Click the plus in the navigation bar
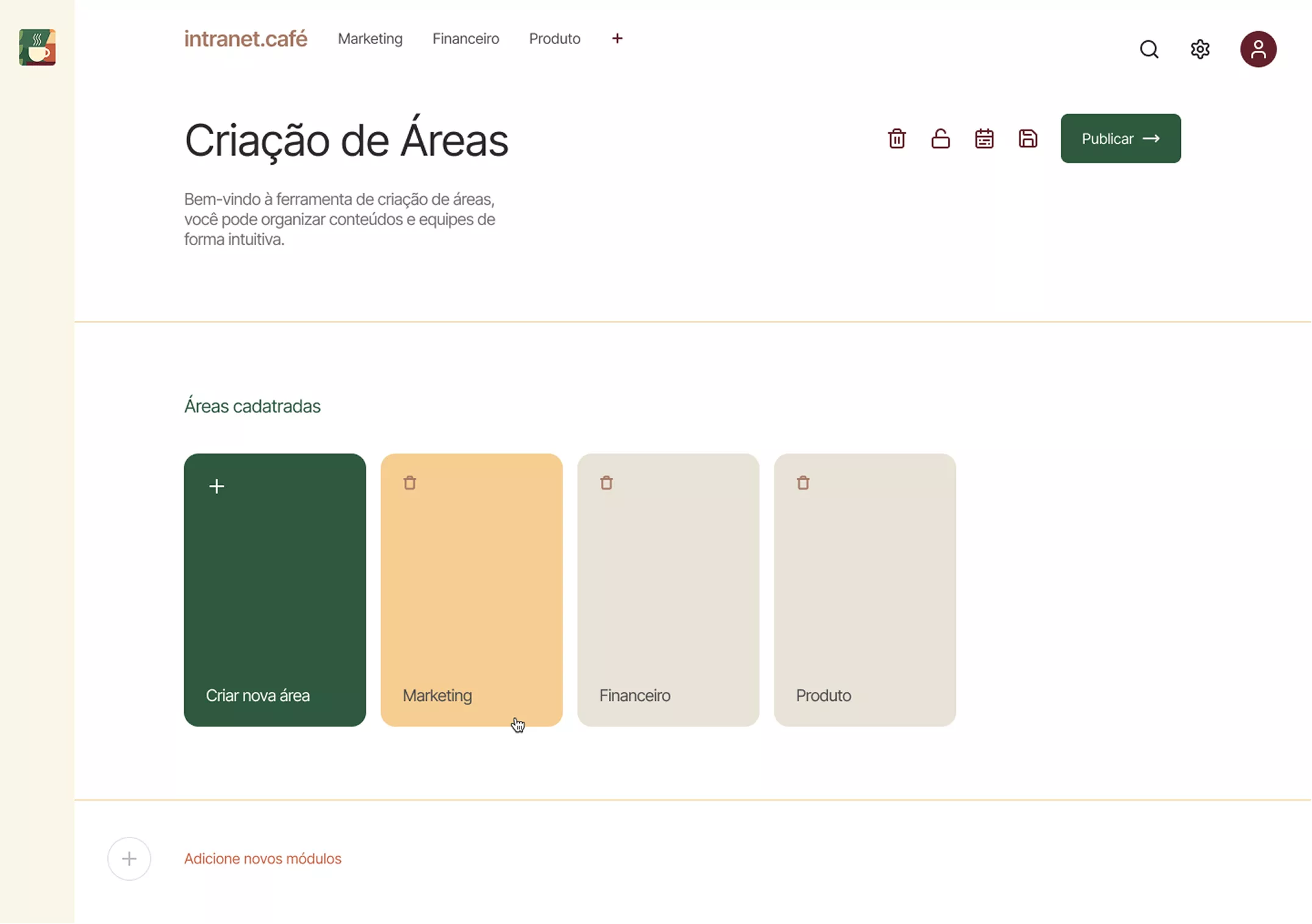 click(617, 38)
